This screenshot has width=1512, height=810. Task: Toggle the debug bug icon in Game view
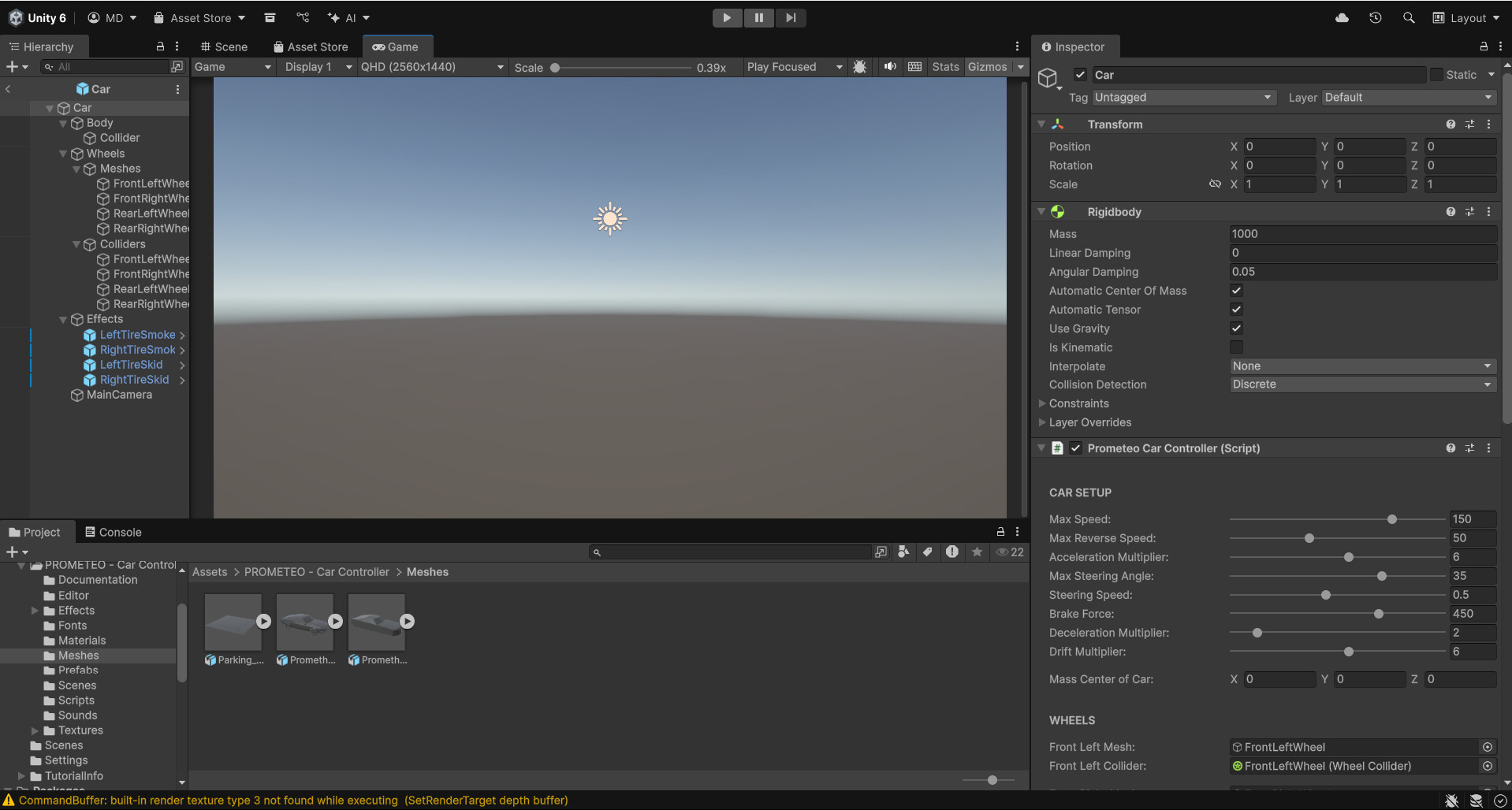click(x=859, y=67)
